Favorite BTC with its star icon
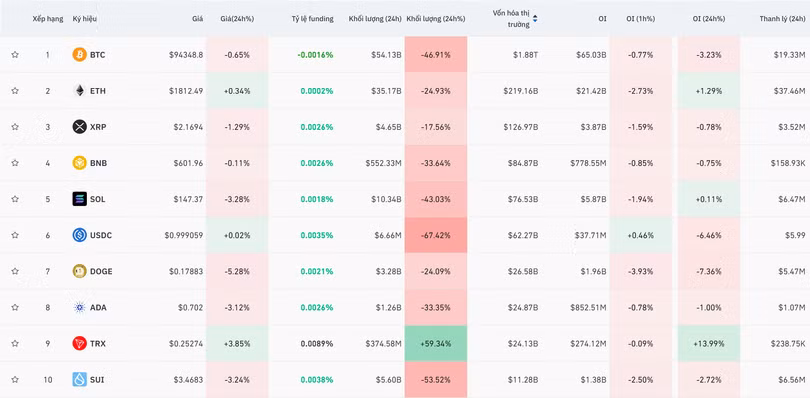The image size is (810, 398). [15, 54]
